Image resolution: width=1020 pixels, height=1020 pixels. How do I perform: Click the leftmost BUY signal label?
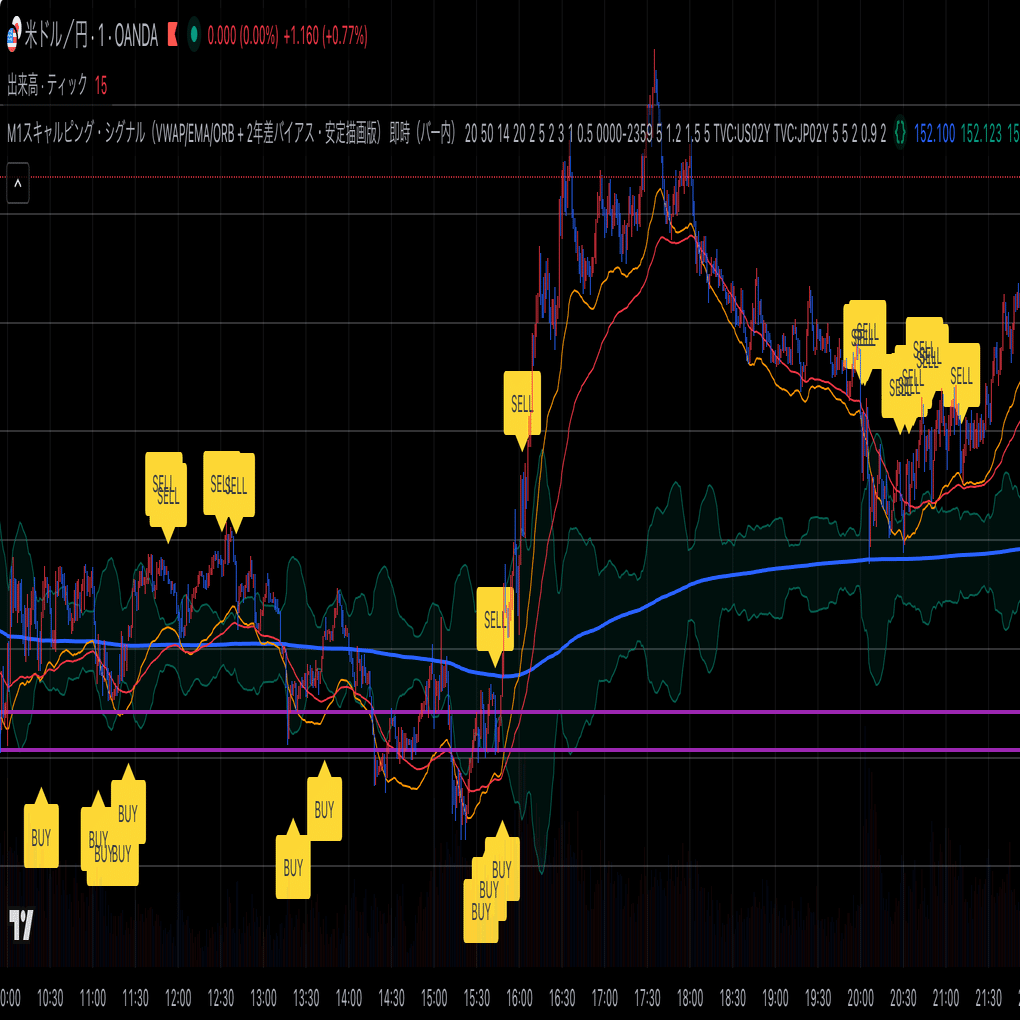(x=41, y=835)
